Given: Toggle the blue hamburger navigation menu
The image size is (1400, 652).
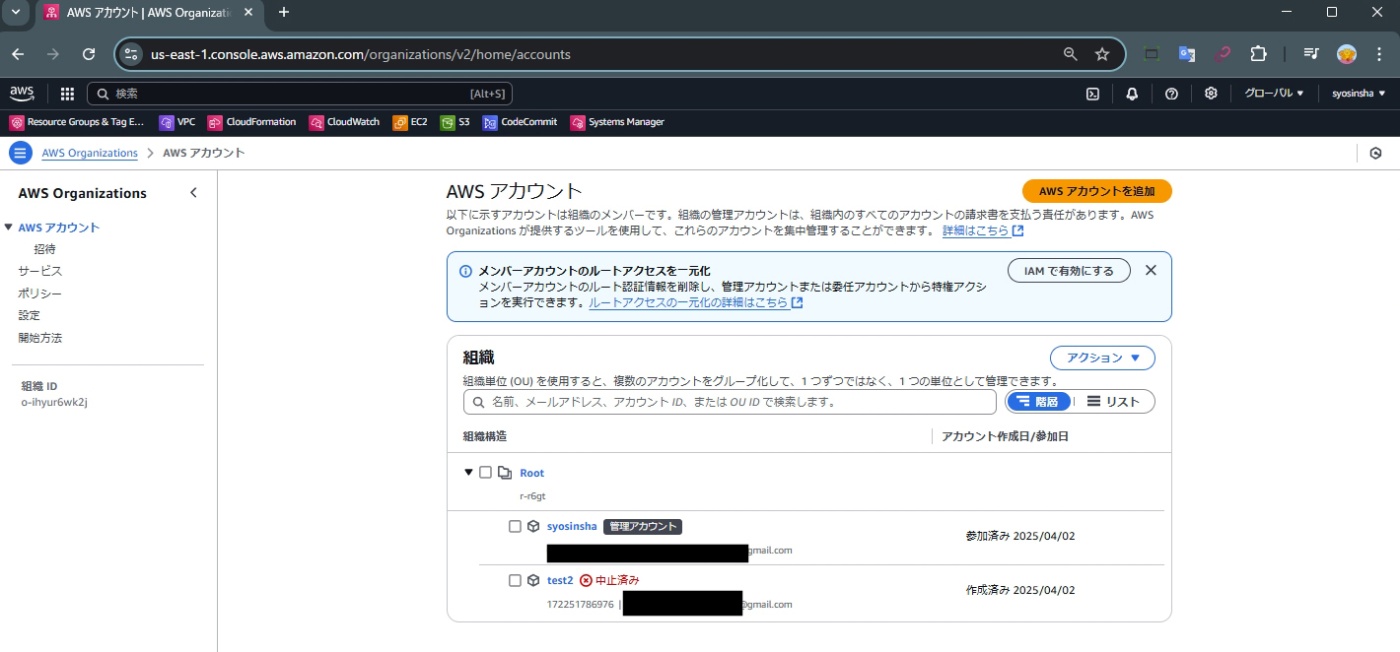Looking at the screenshot, I should (x=20, y=153).
